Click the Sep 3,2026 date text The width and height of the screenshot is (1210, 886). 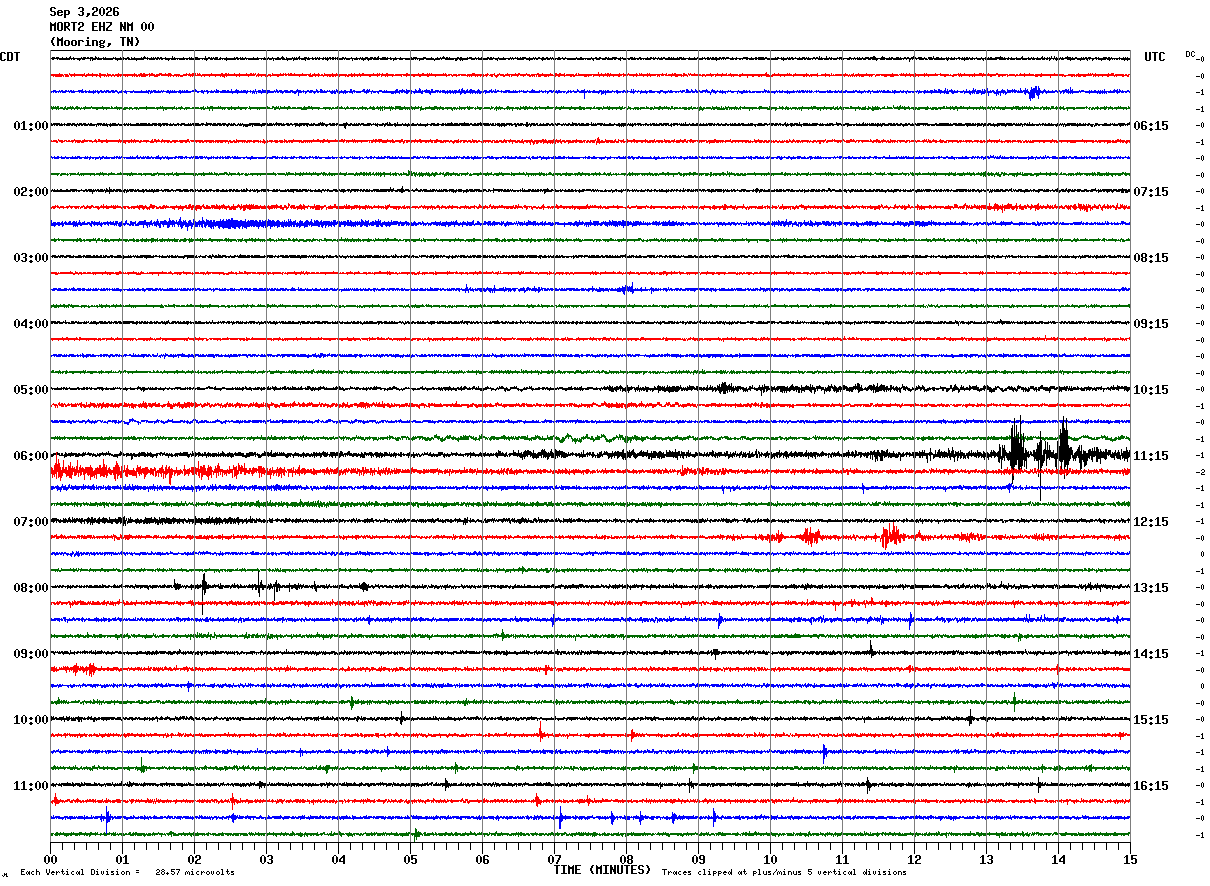tap(84, 12)
